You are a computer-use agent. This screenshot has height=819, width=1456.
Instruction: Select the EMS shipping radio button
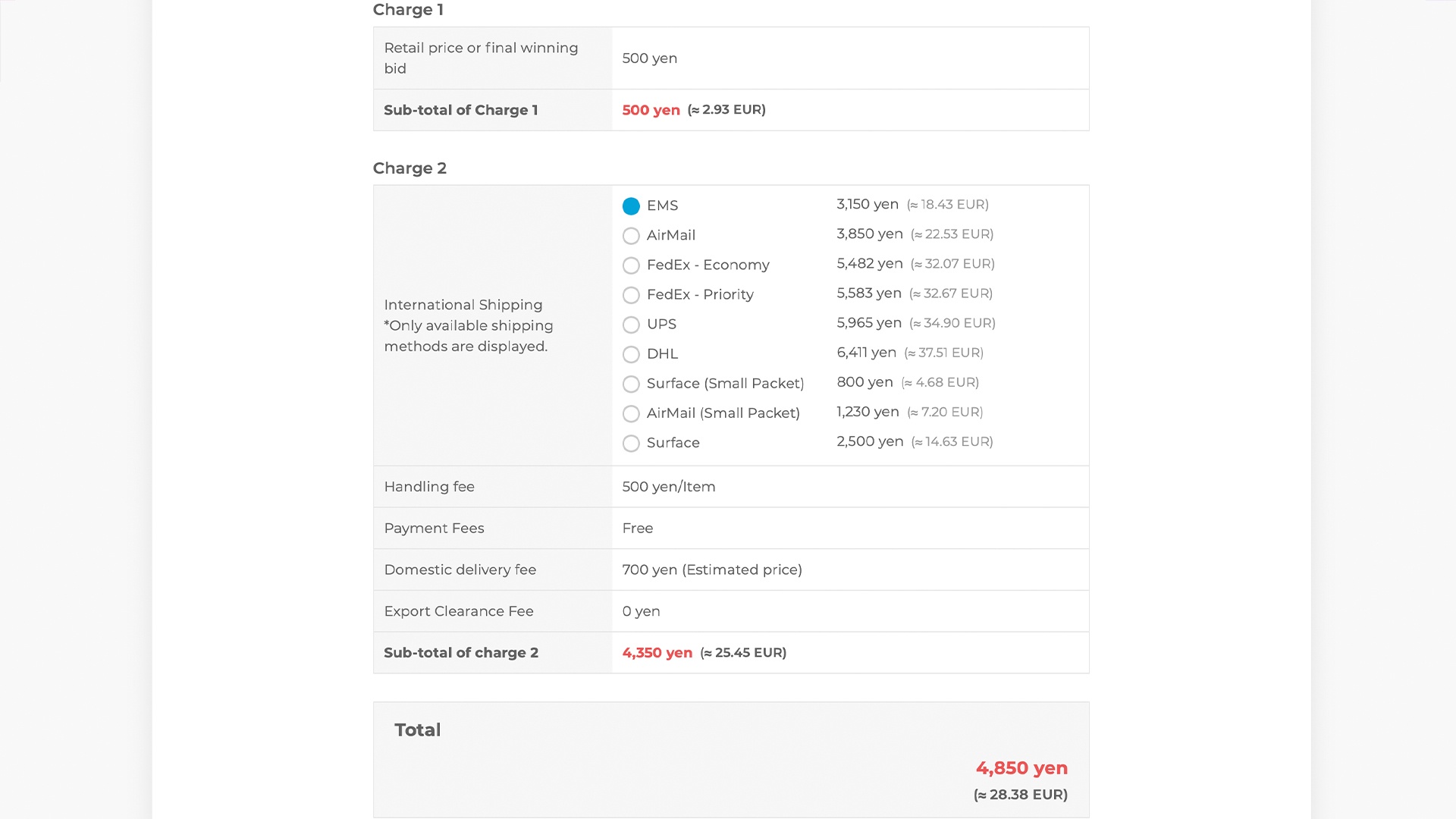coord(631,206)
